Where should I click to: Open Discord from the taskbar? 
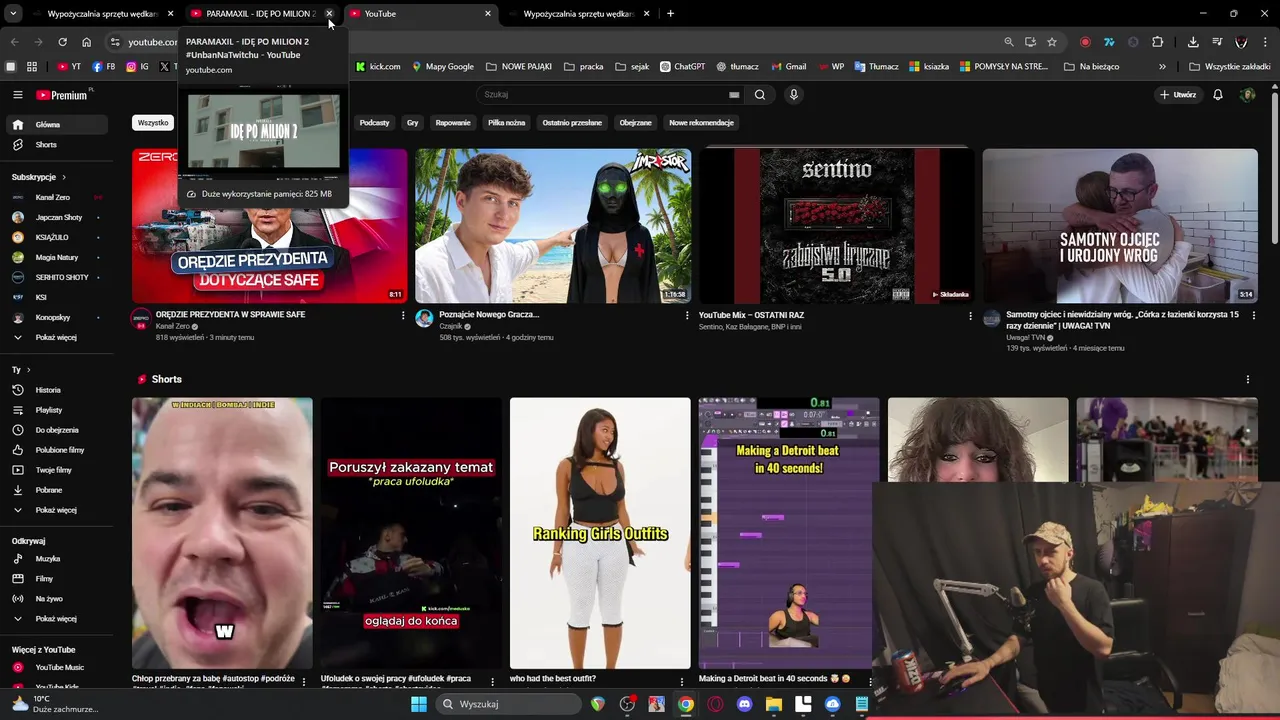[744, 704]
